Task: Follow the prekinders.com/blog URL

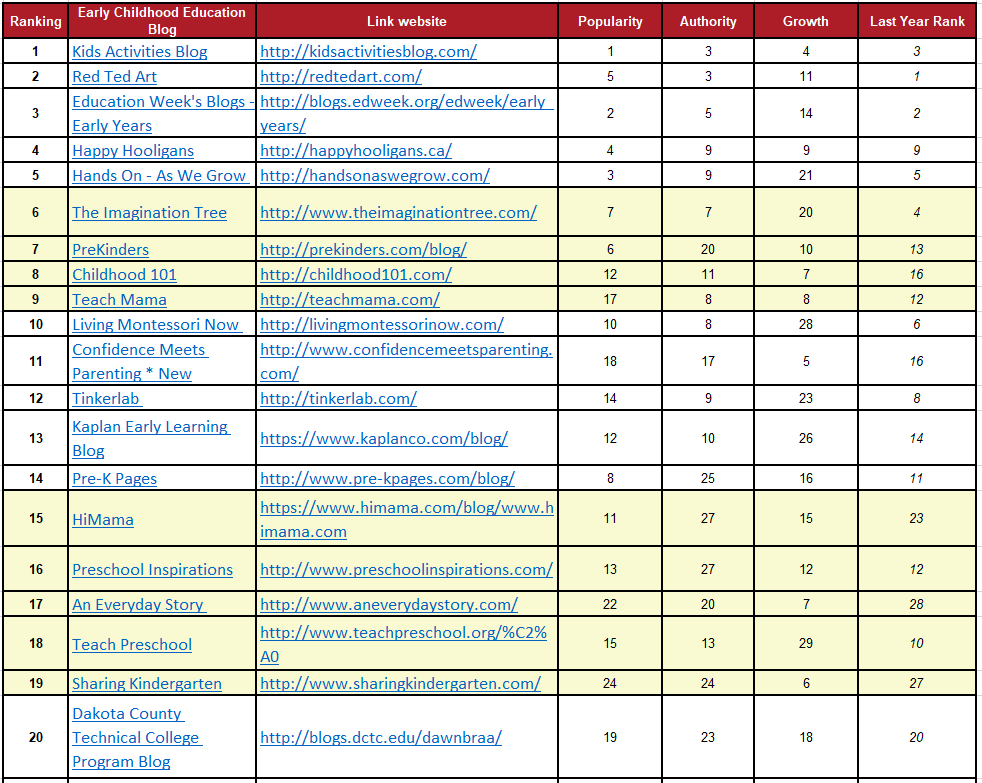Action: [x=363, y=249]
